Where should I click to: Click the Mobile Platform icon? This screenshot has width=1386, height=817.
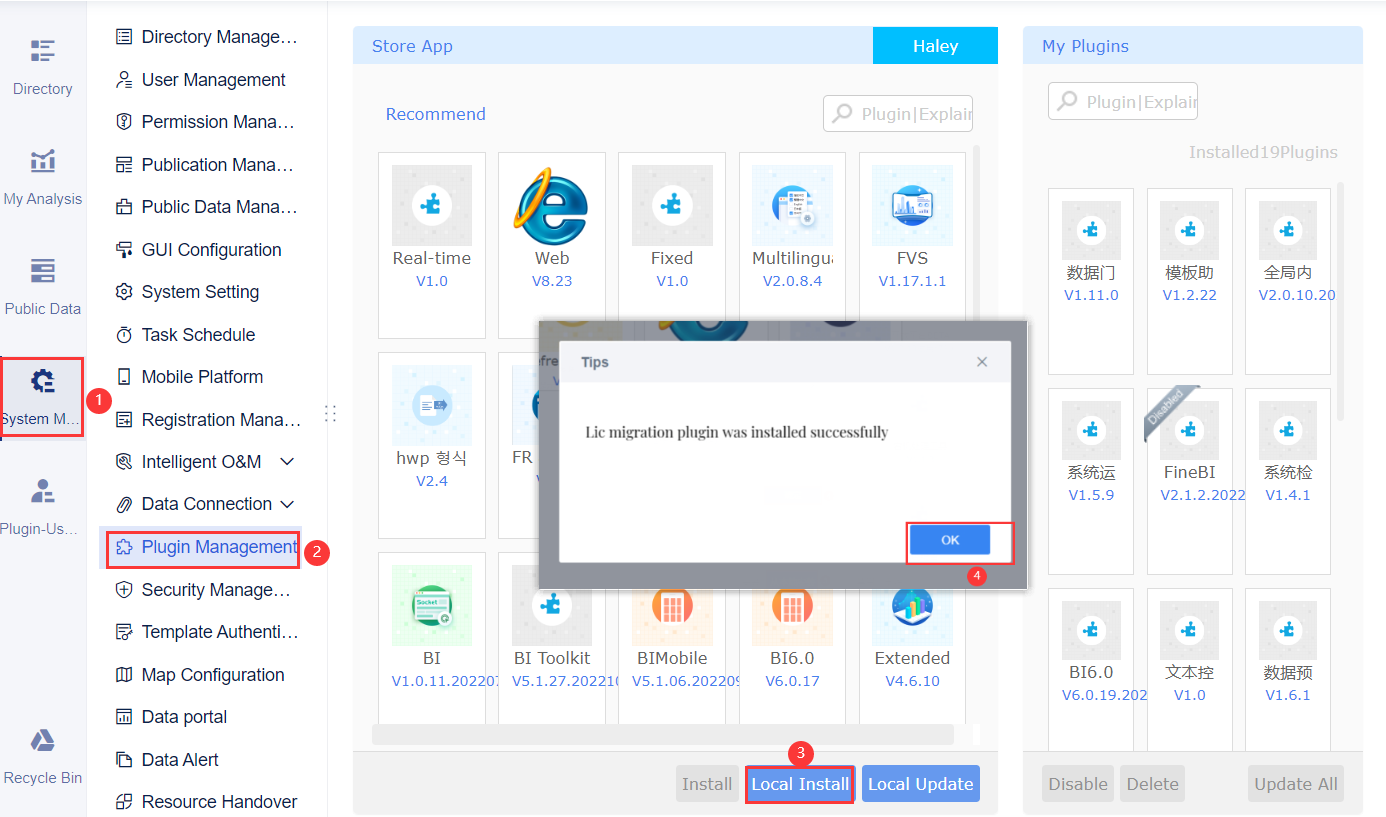point(122,376)
